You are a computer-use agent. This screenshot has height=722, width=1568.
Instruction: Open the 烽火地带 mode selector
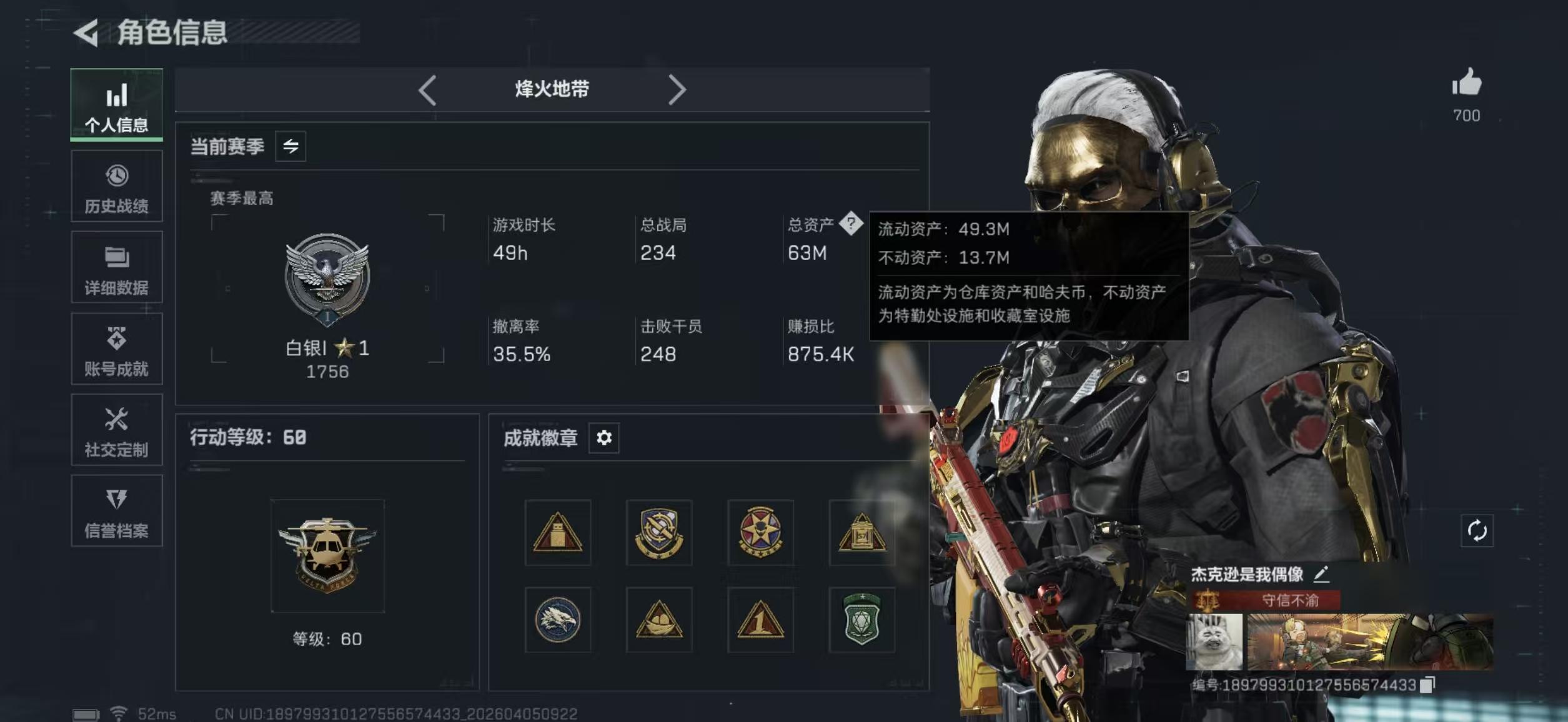click(552, 89)
